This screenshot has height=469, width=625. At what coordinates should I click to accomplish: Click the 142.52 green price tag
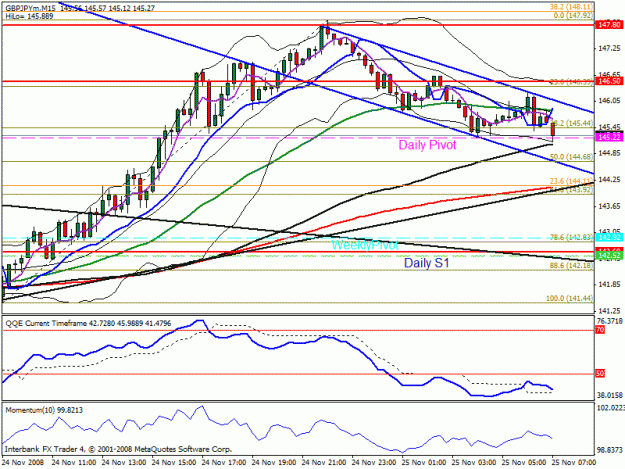pos(609,256)
